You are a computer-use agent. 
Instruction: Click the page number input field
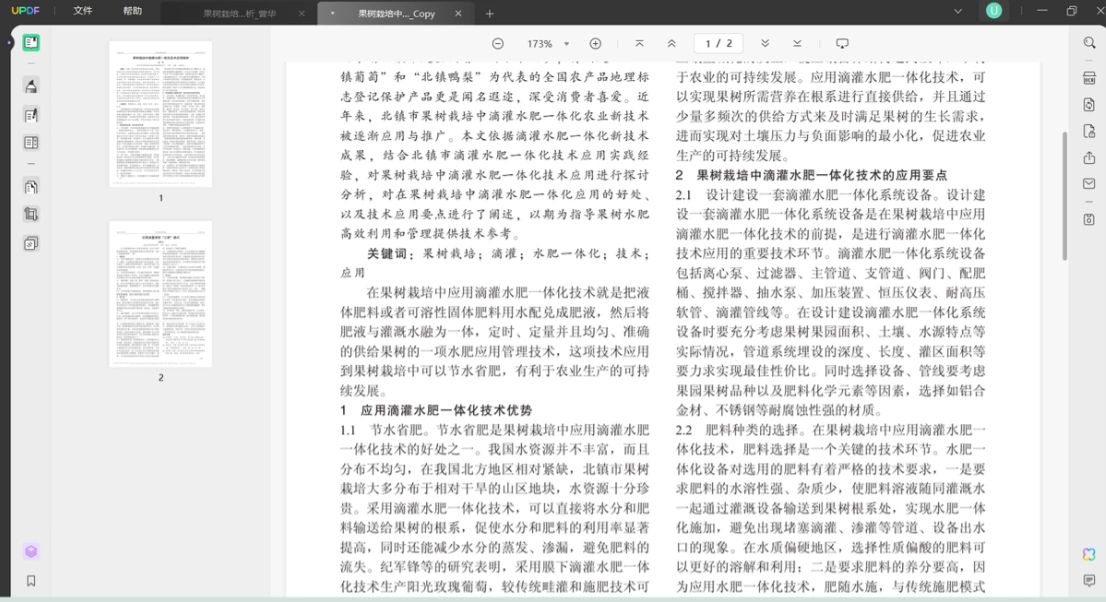tap(718, 44)
